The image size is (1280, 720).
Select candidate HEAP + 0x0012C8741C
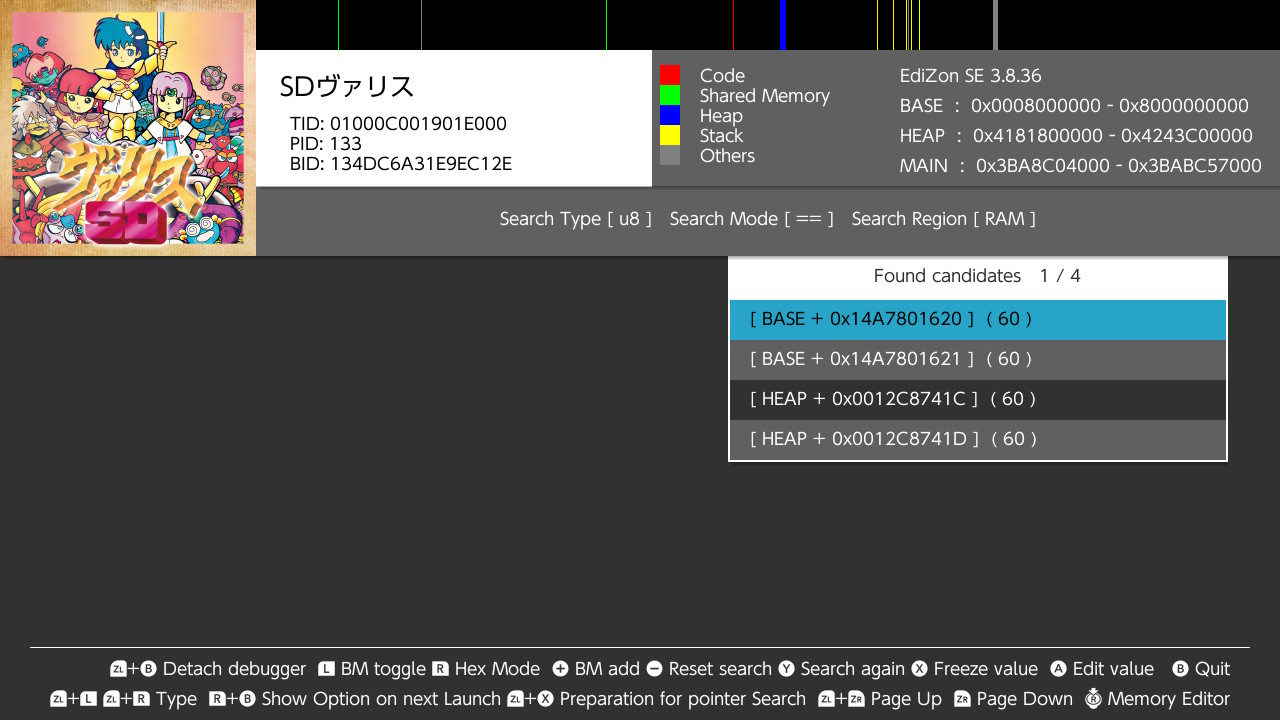click(978, 399)
